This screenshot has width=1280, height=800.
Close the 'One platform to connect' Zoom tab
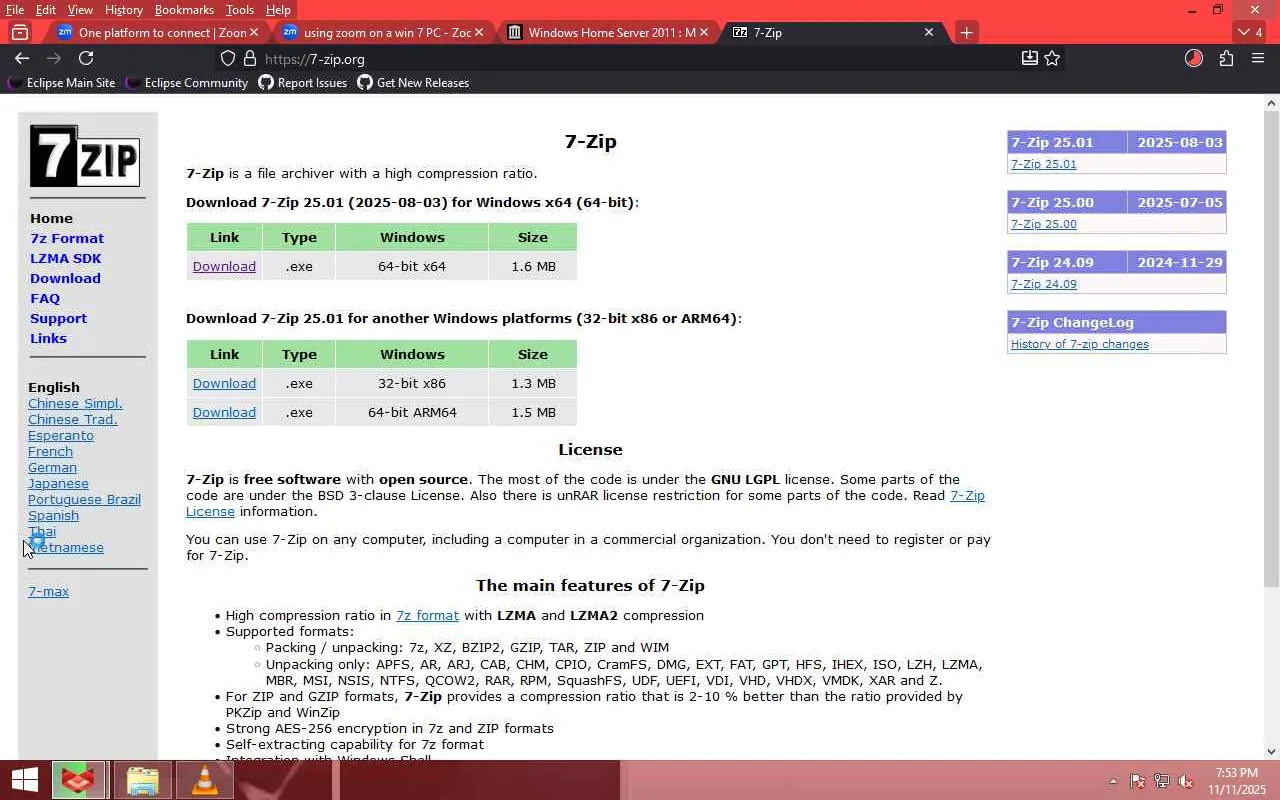coord(254,32)
